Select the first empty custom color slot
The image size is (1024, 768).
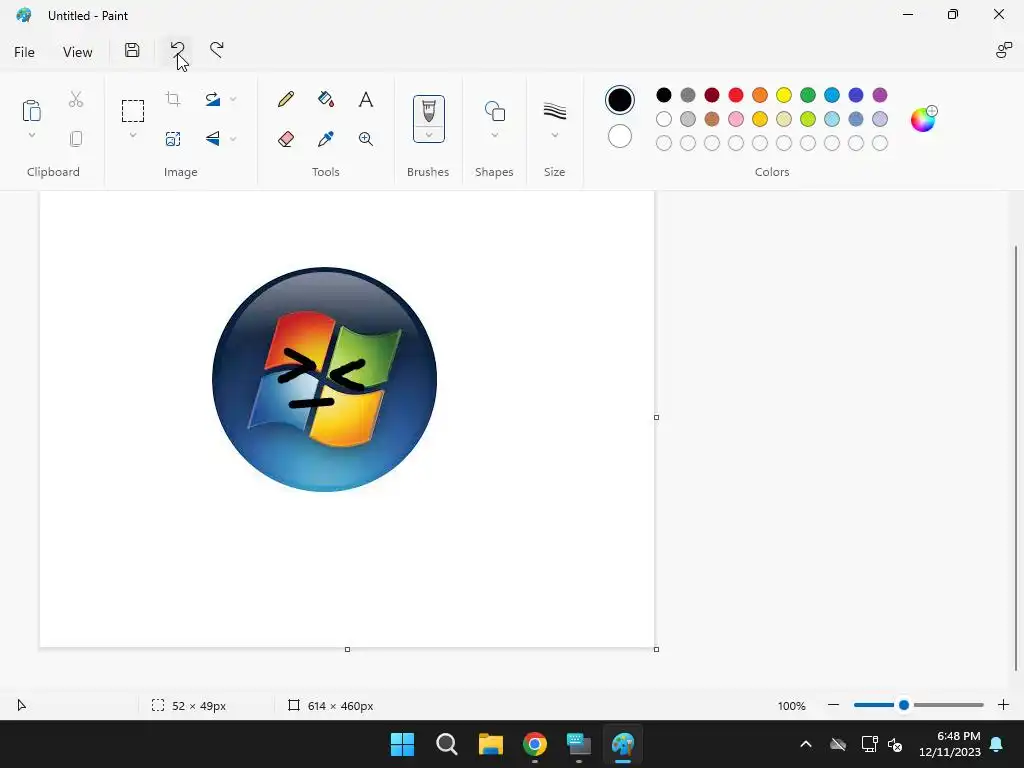[664, 143]
